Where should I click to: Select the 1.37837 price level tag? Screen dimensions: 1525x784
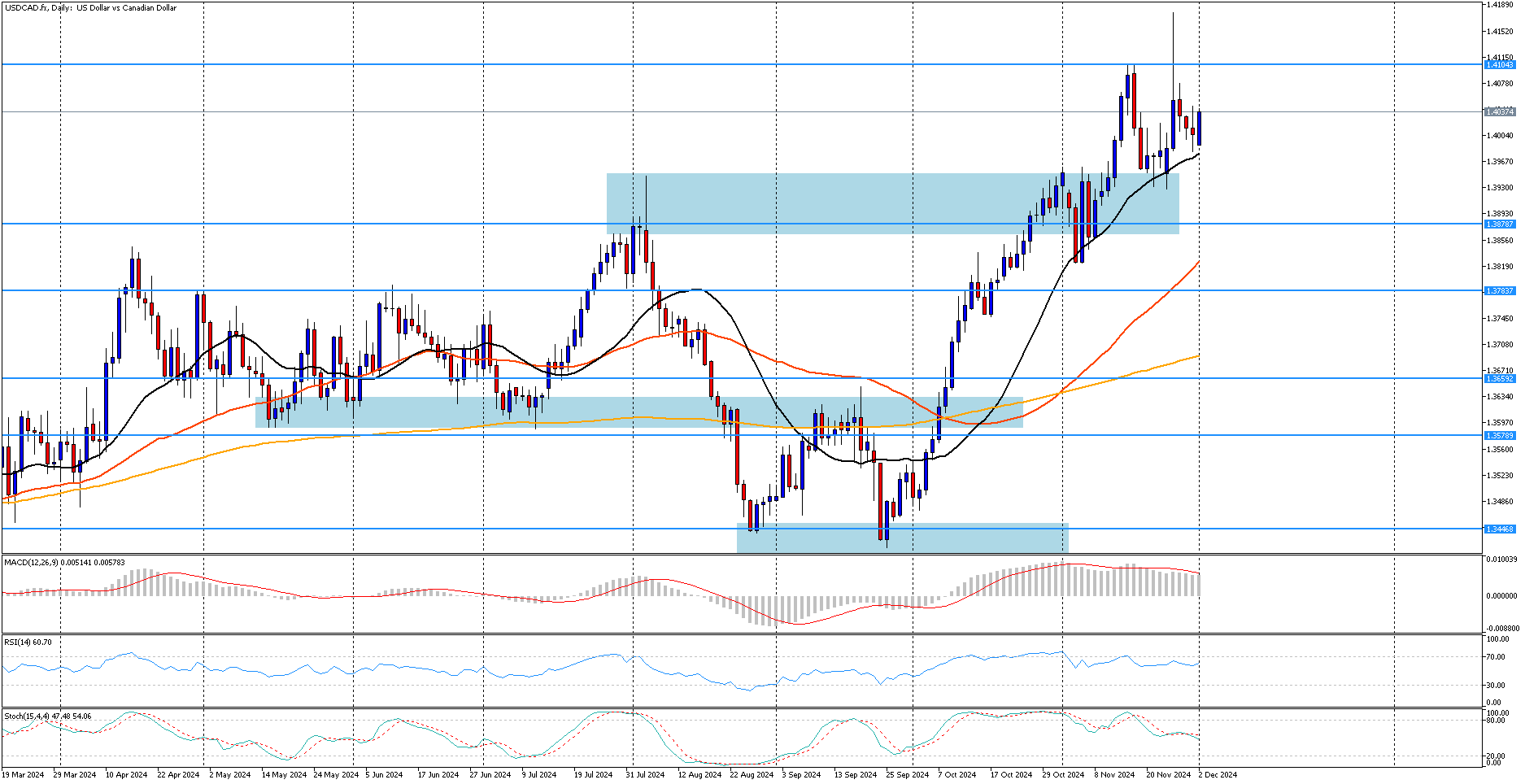point(1500,290)
